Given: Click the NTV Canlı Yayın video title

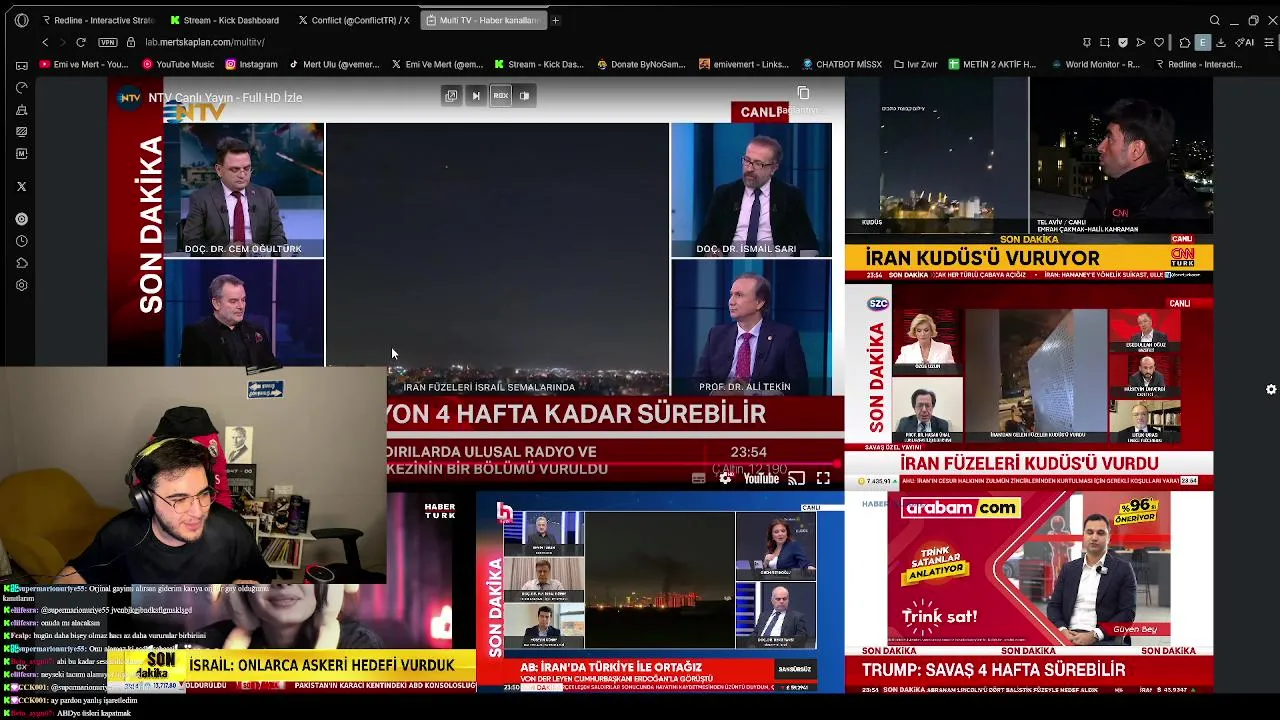Looking at the screenshot, I should (x=225, y=97).
